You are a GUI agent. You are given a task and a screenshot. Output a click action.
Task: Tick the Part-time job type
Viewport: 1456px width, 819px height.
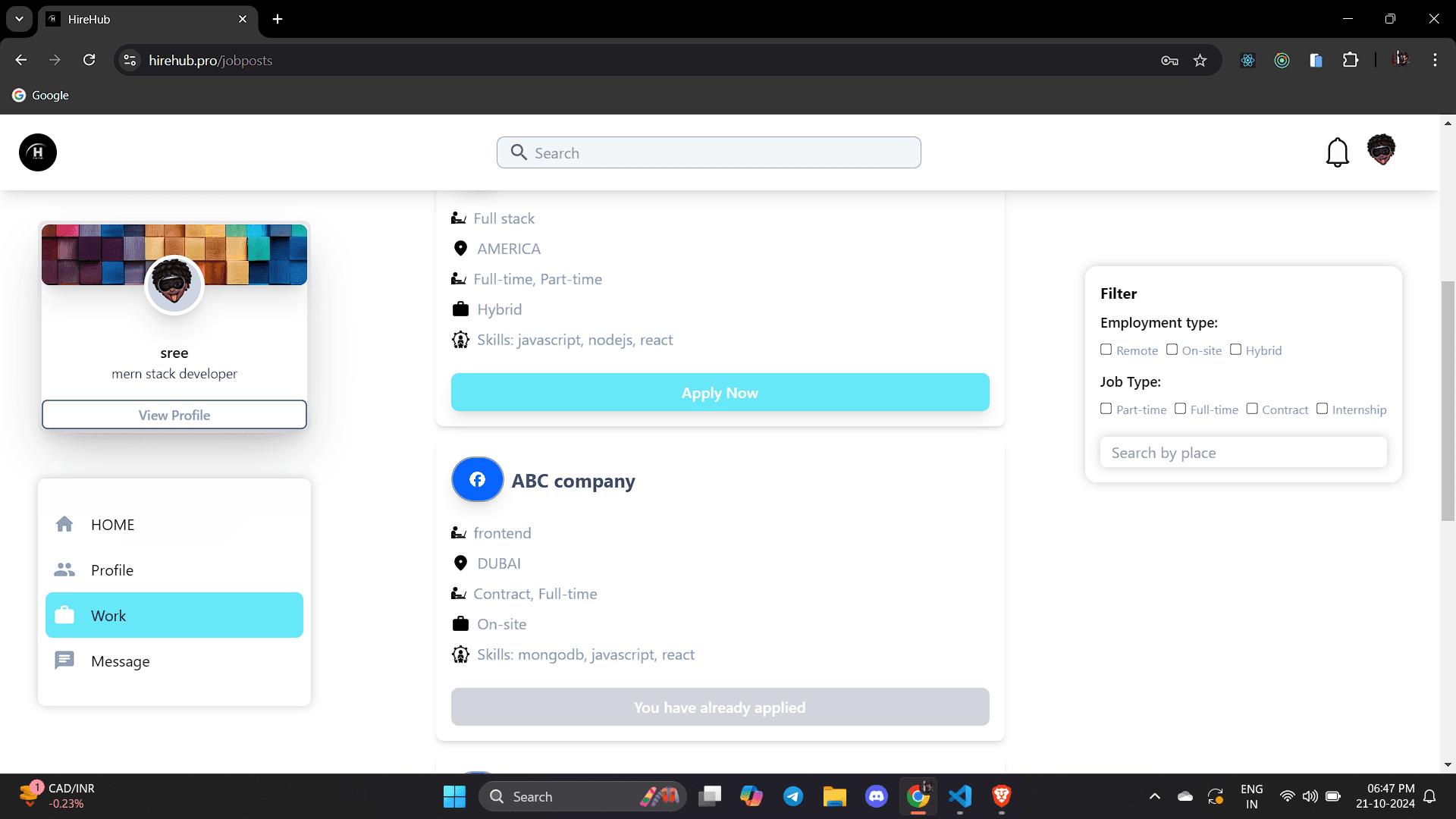[1106, 409]
